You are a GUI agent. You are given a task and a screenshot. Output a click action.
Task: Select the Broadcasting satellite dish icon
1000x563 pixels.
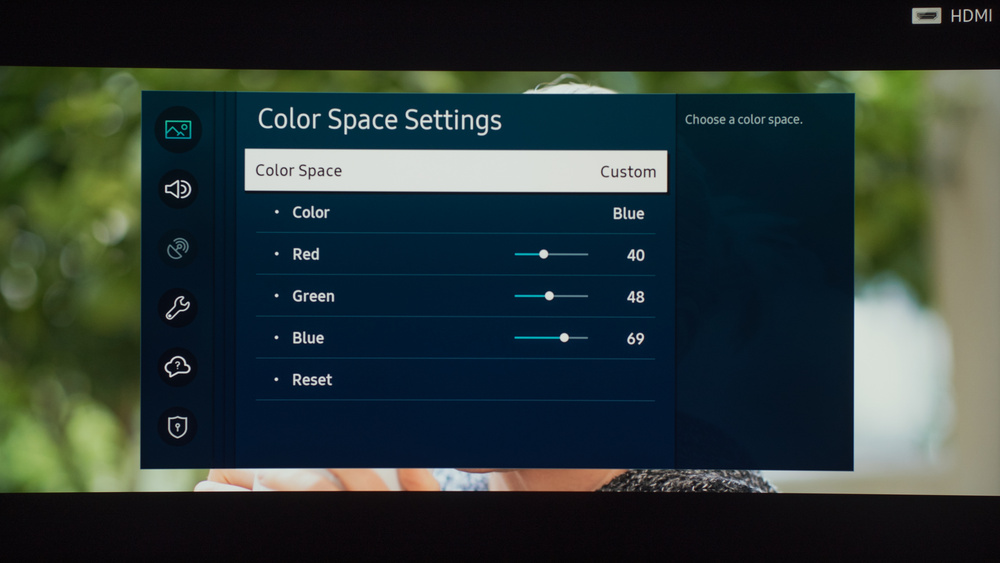pos(178,249)
